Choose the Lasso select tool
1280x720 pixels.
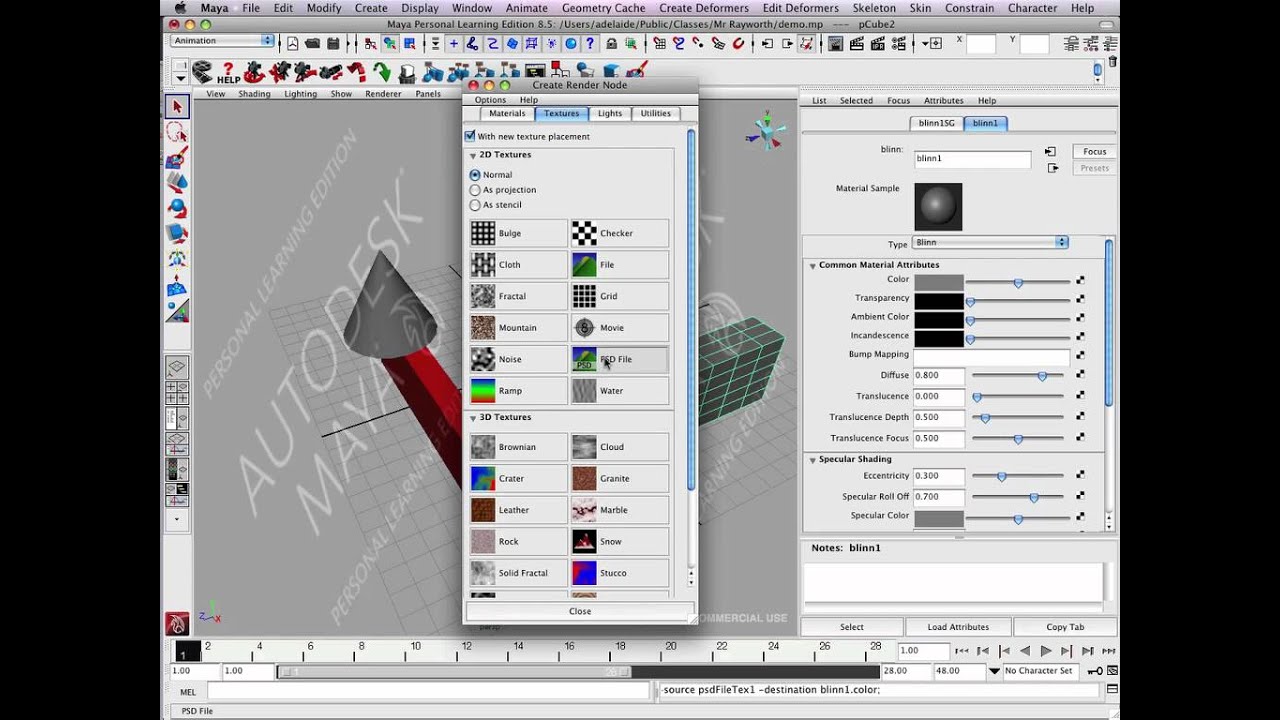pyautogui.click(x=177, y=133)
